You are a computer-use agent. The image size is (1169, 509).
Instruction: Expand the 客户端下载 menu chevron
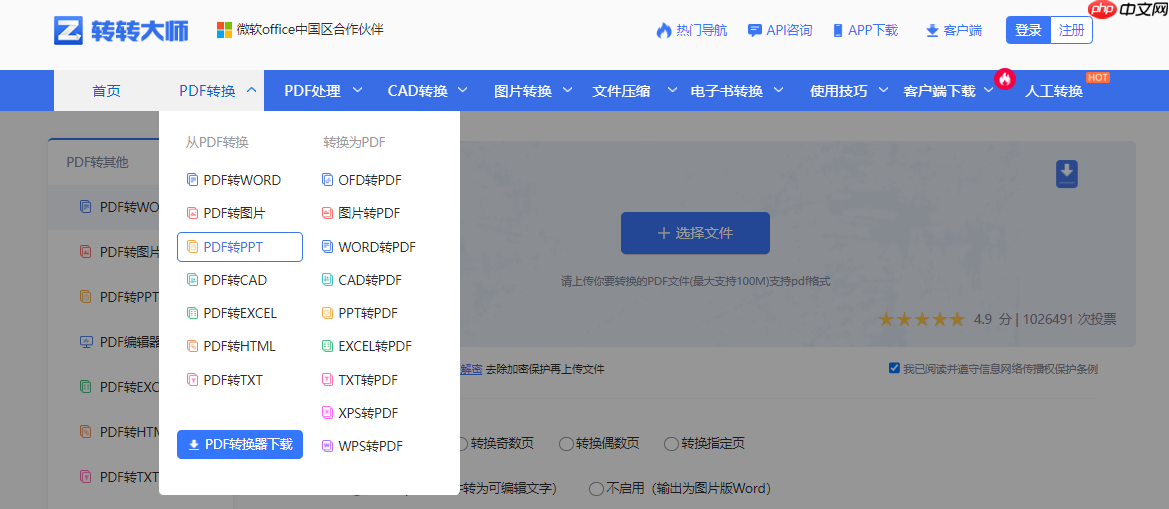click(989, 90)
